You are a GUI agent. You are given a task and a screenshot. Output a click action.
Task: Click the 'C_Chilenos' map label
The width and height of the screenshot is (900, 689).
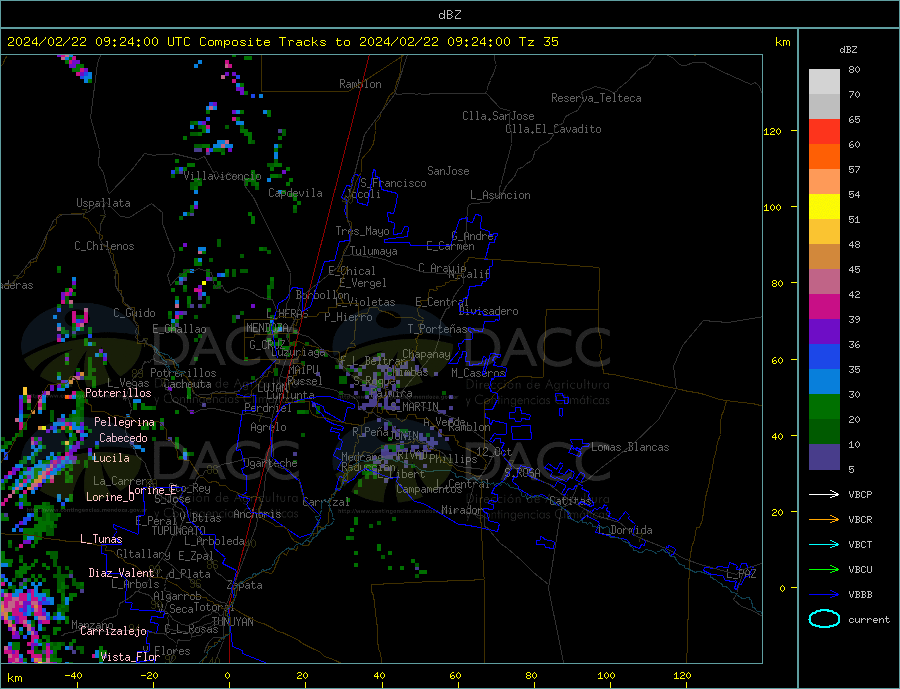point(104,246)
